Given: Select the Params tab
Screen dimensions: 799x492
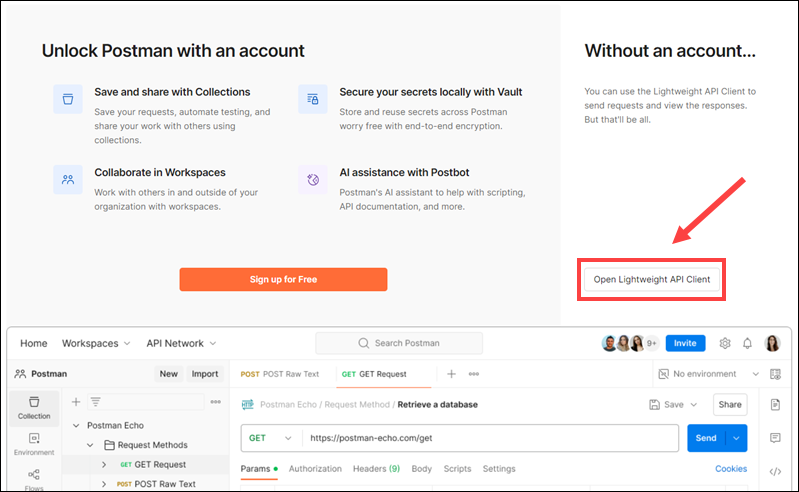Looking at the screenshot, I should 259,469.
